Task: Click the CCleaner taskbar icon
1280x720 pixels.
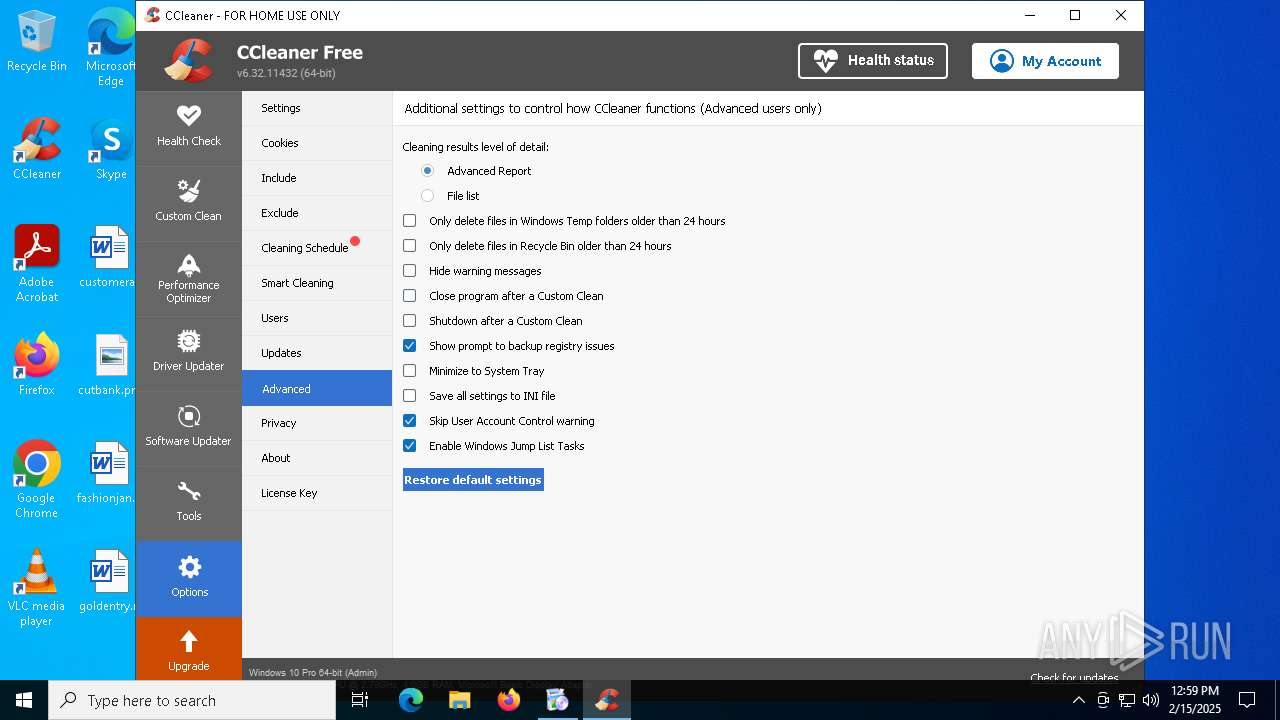Action: pyautogui.click(x=606, y=700)
